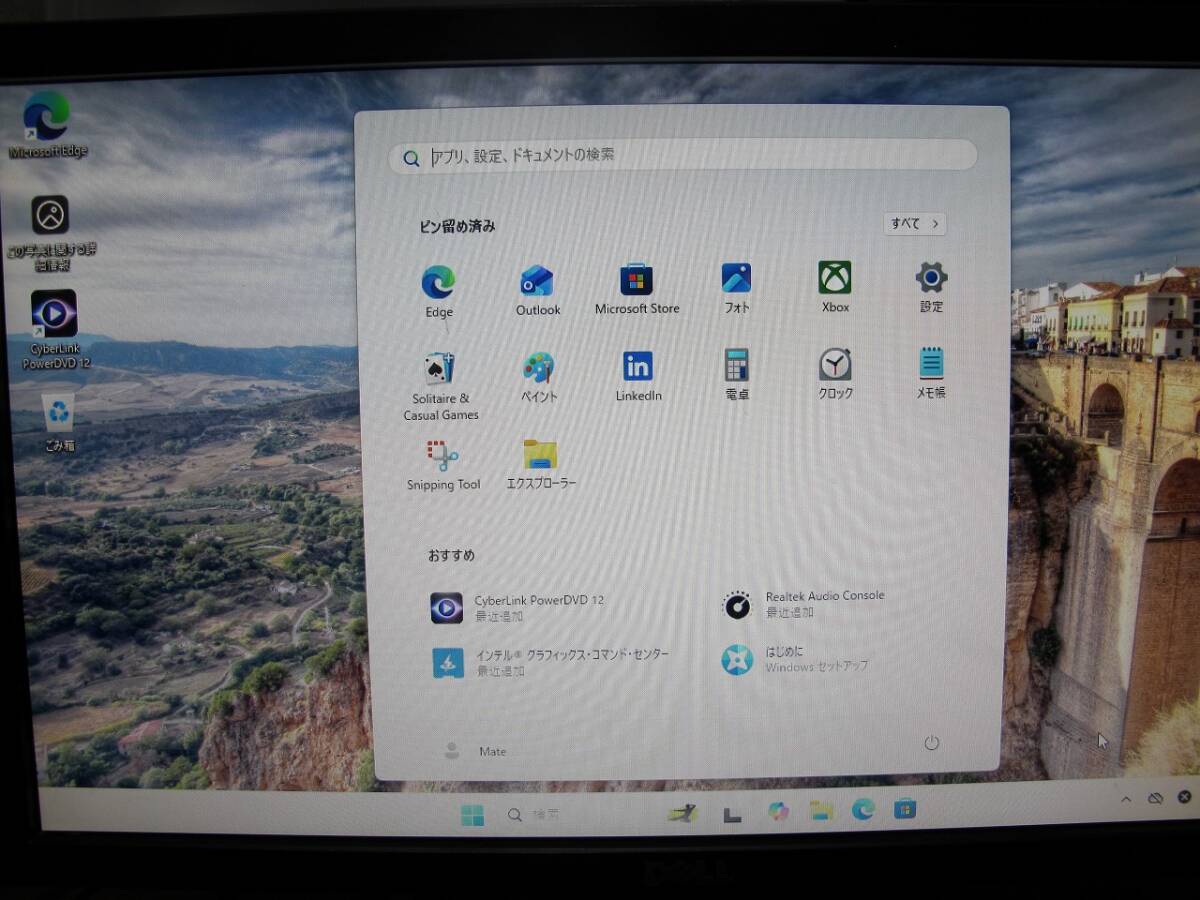Image resolution: width=1200 pixels, height=900 pixels.
Task: Open the Mate user account menu
Action: coord(475,751)
